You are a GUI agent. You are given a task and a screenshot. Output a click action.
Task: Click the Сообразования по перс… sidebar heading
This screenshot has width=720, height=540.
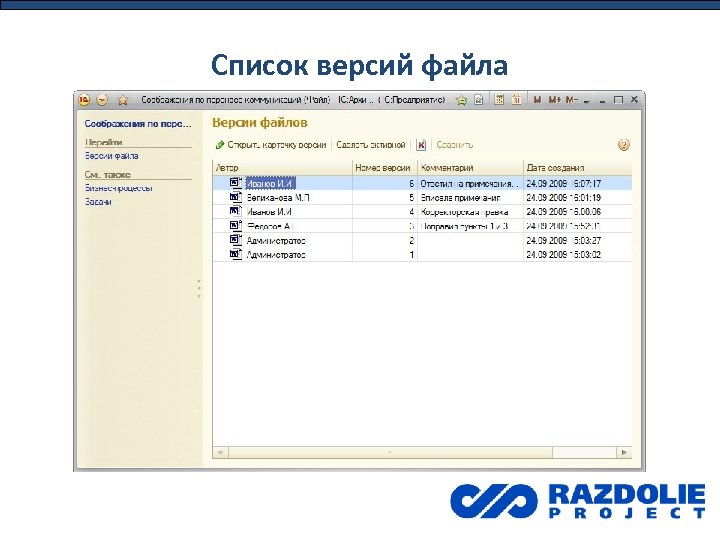tap(138, 124)
